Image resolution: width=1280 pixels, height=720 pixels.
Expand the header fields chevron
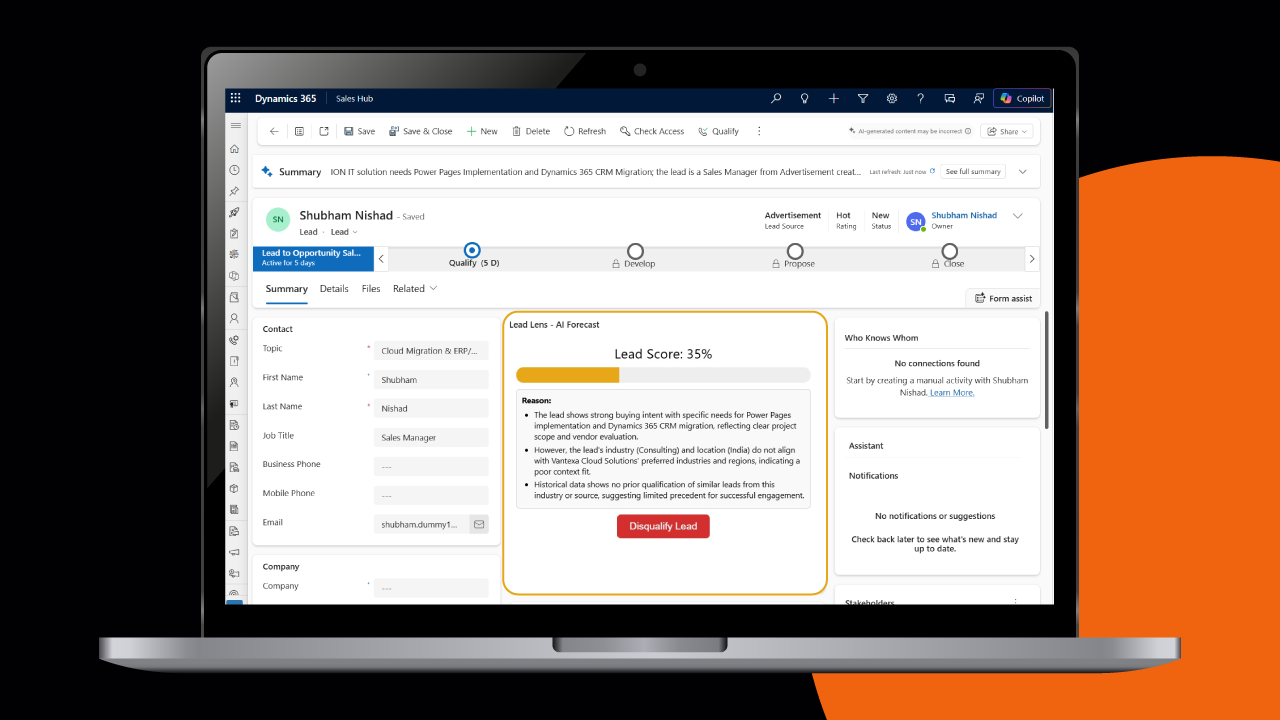point(1018,216)
